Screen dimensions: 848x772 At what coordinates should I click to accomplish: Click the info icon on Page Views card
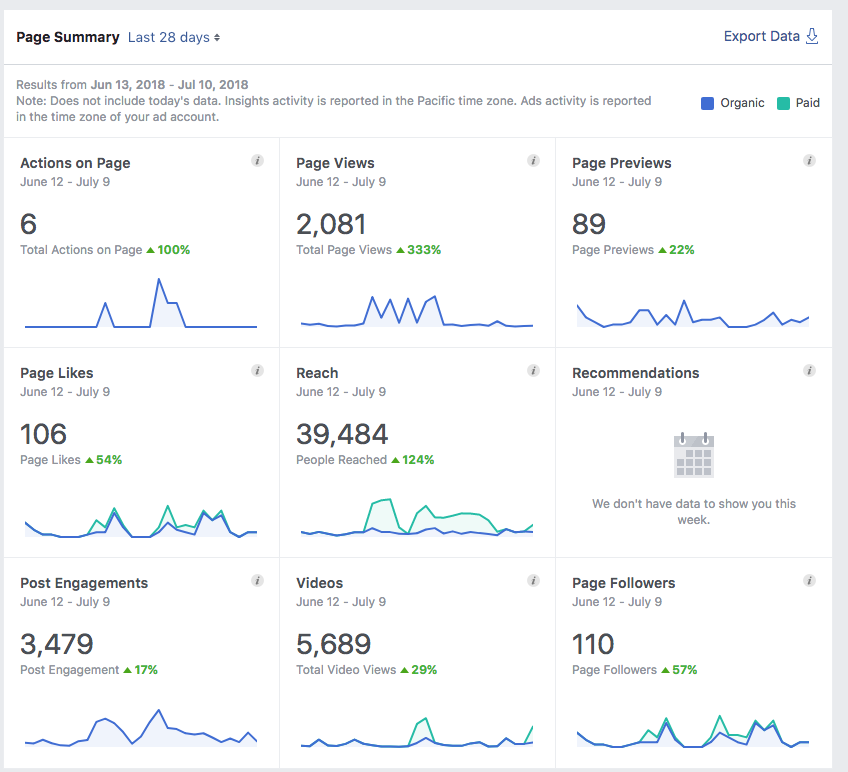(x=533, y=161)
